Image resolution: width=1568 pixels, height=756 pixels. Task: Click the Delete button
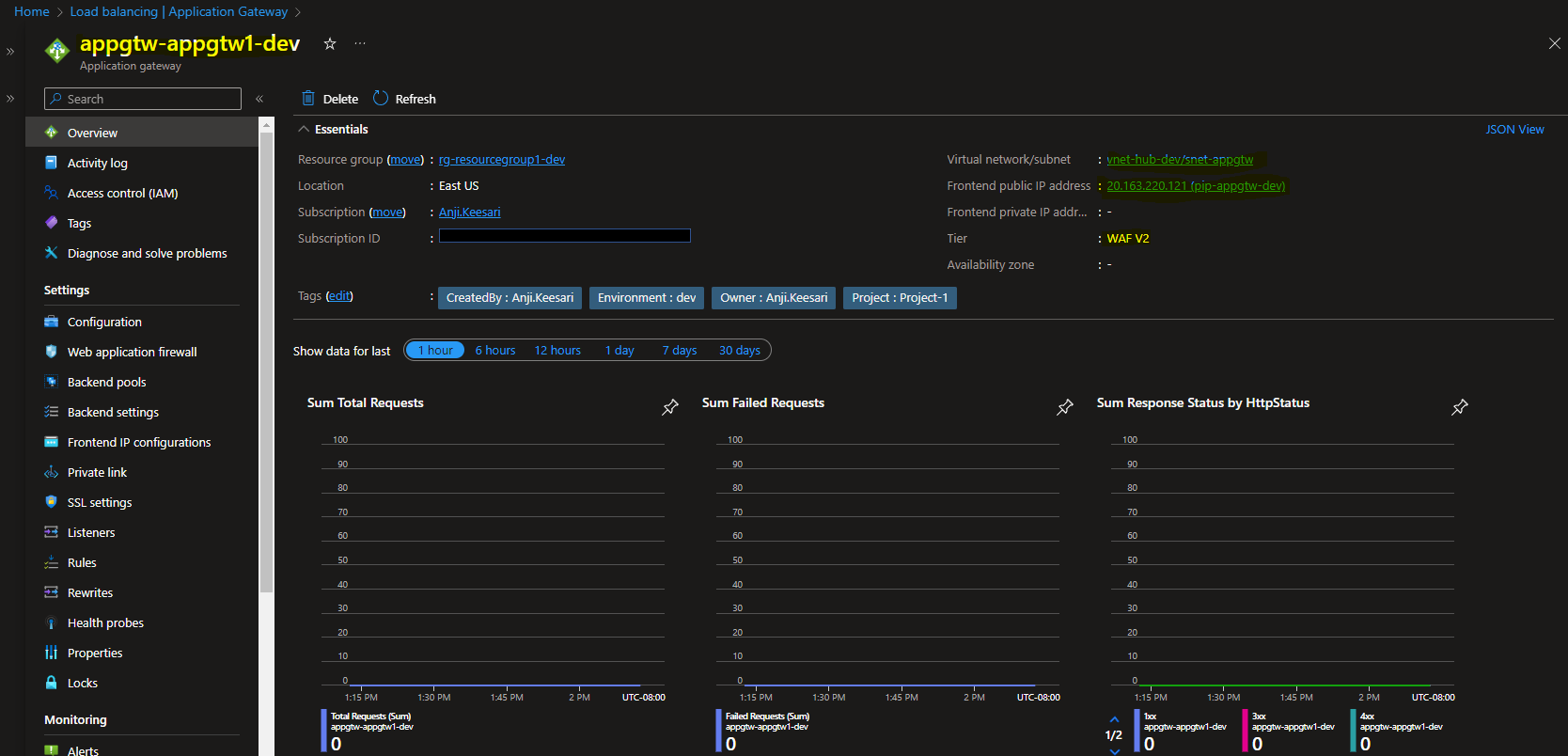coord(330,99)
